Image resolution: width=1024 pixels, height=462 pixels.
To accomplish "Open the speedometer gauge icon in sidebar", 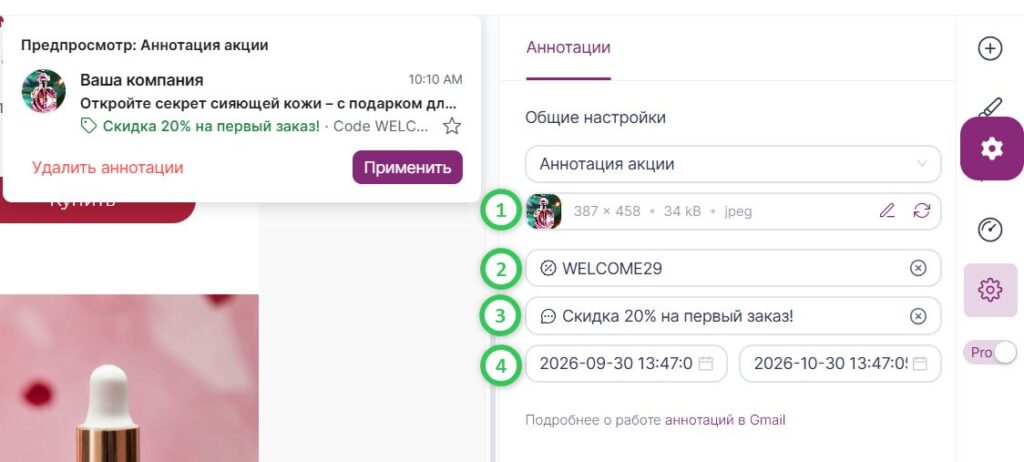I will [990, 230].
